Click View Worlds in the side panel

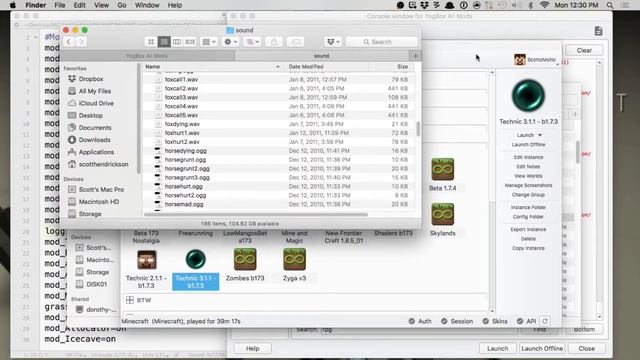(528, 176)
